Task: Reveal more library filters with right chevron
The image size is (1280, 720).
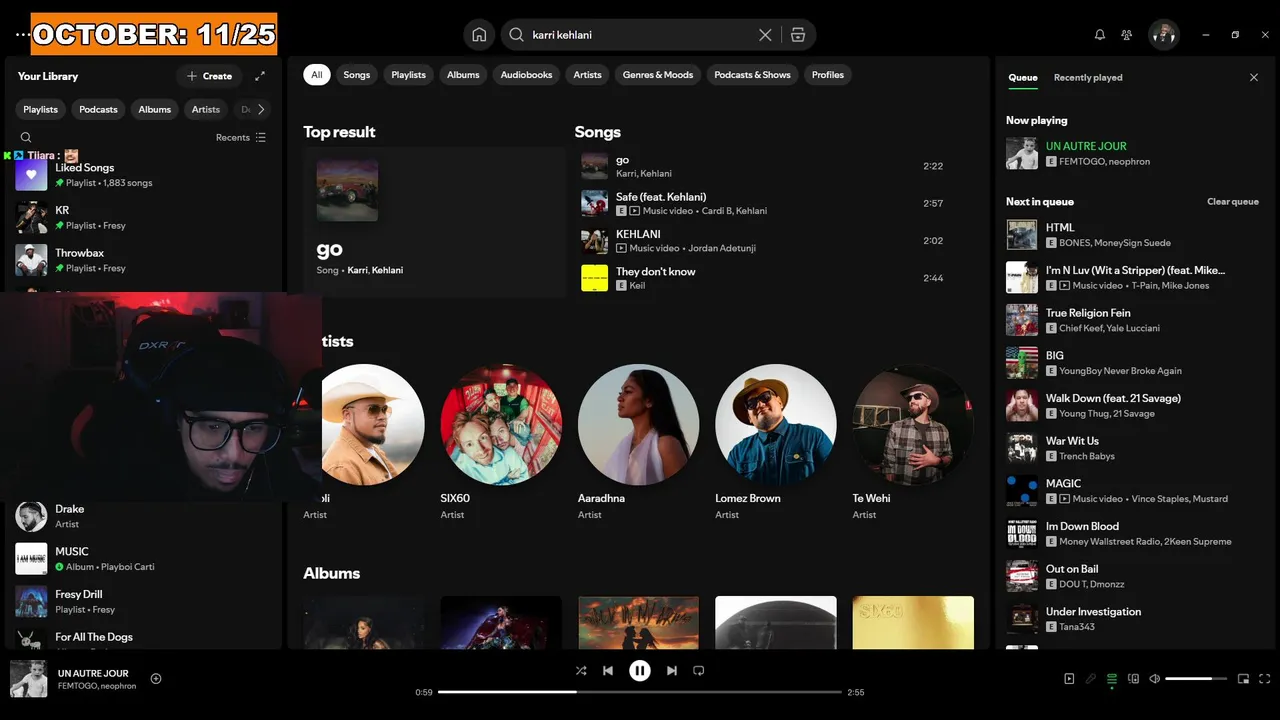Action: (261, 110)
